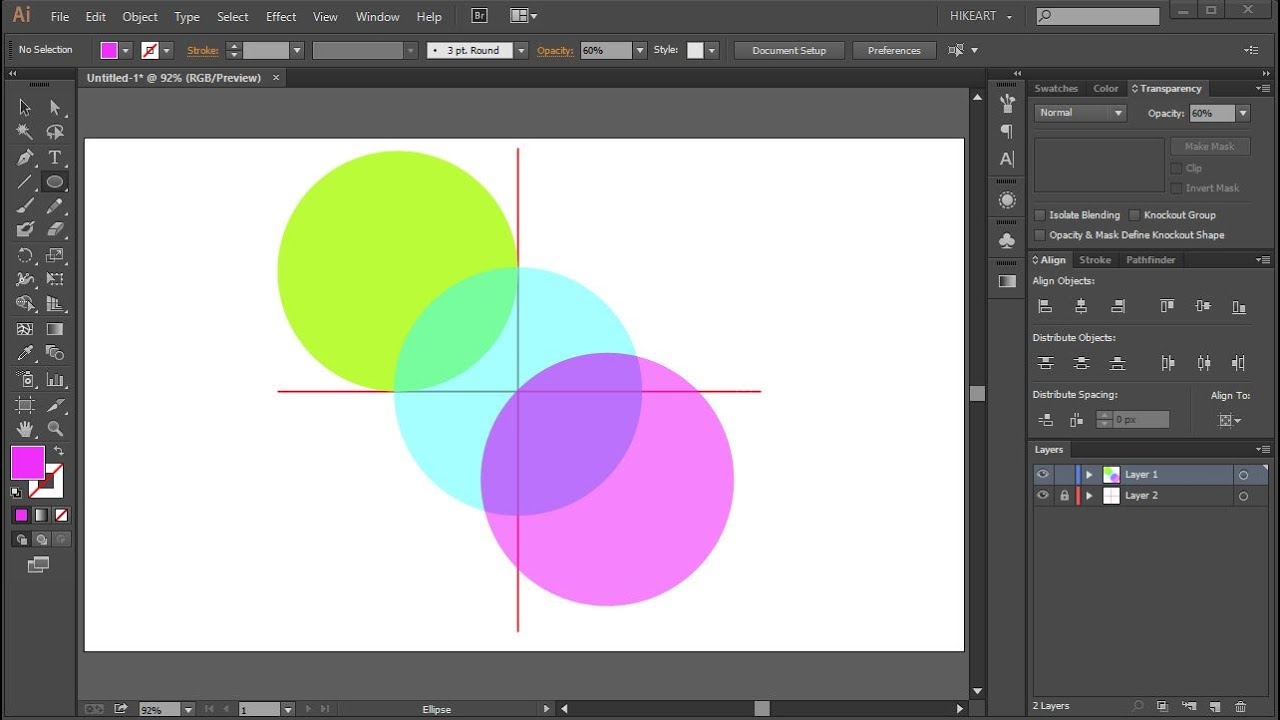Click Vertical Align Bottom icon

point(1239,307)
